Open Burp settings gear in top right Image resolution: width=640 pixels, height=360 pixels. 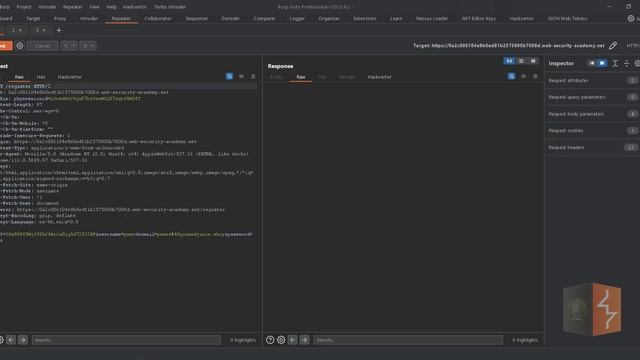click(631, 19)
